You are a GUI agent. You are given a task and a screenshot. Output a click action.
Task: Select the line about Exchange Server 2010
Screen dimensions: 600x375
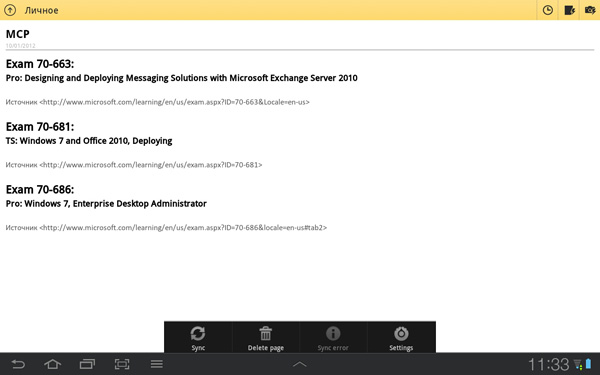(x=181, y=78)
